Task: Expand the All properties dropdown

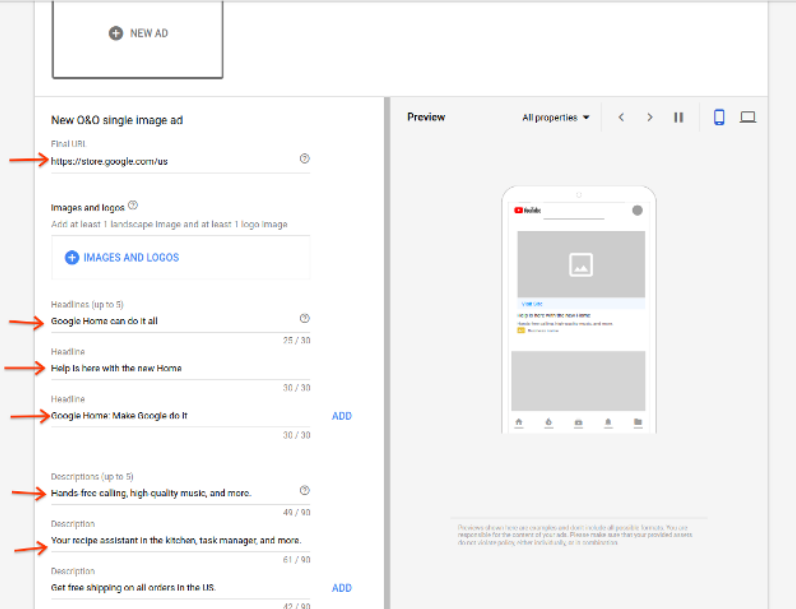Action: click(x=556, y=118)
